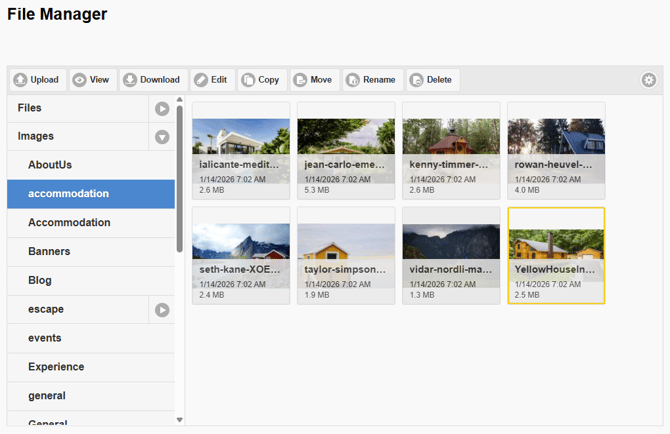Open the capitalized Accommodation folder
Screen dimensions: 670x434
point(91,223)
